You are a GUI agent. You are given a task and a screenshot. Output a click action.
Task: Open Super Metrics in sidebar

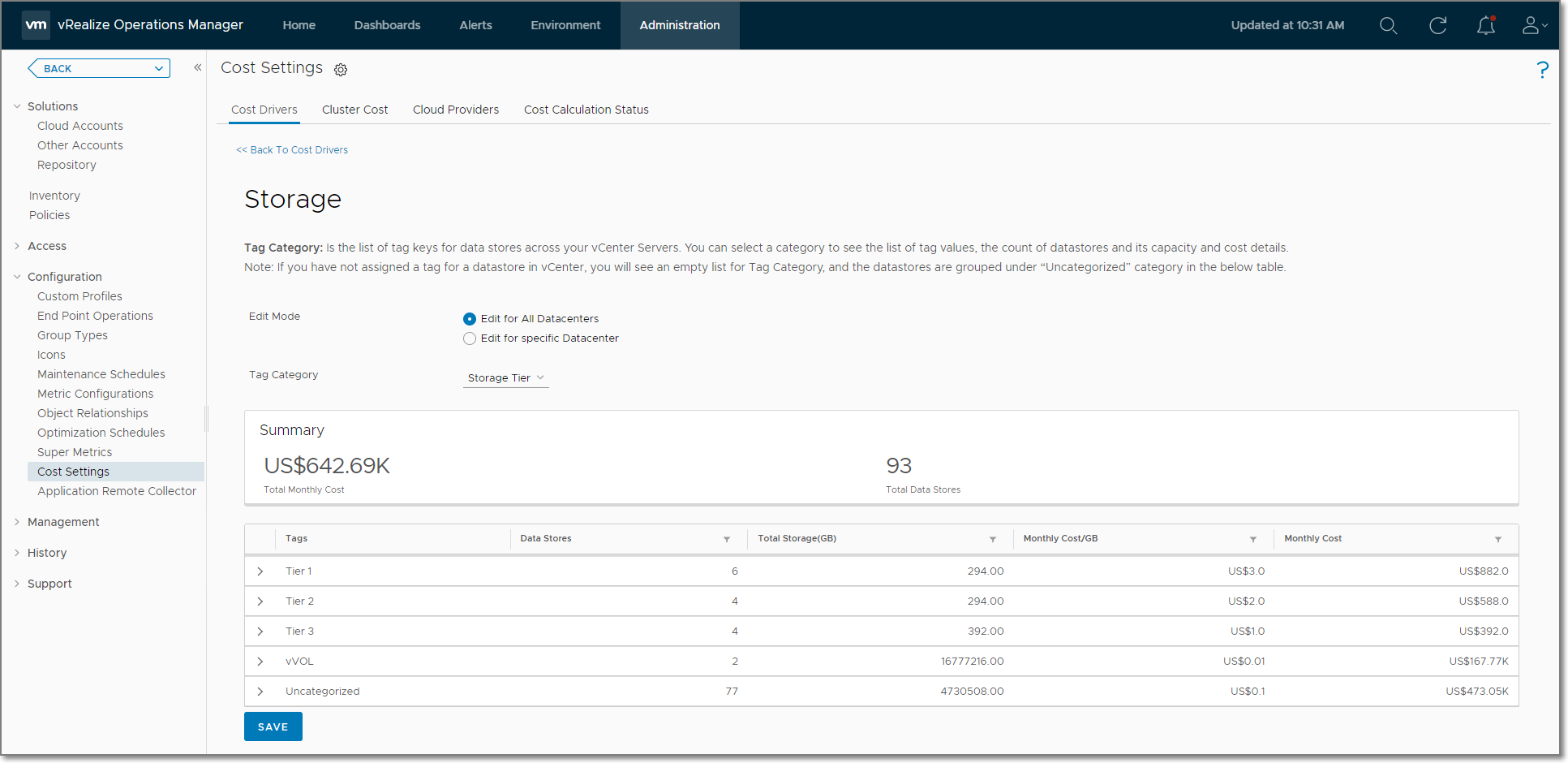tap(75, 452)
